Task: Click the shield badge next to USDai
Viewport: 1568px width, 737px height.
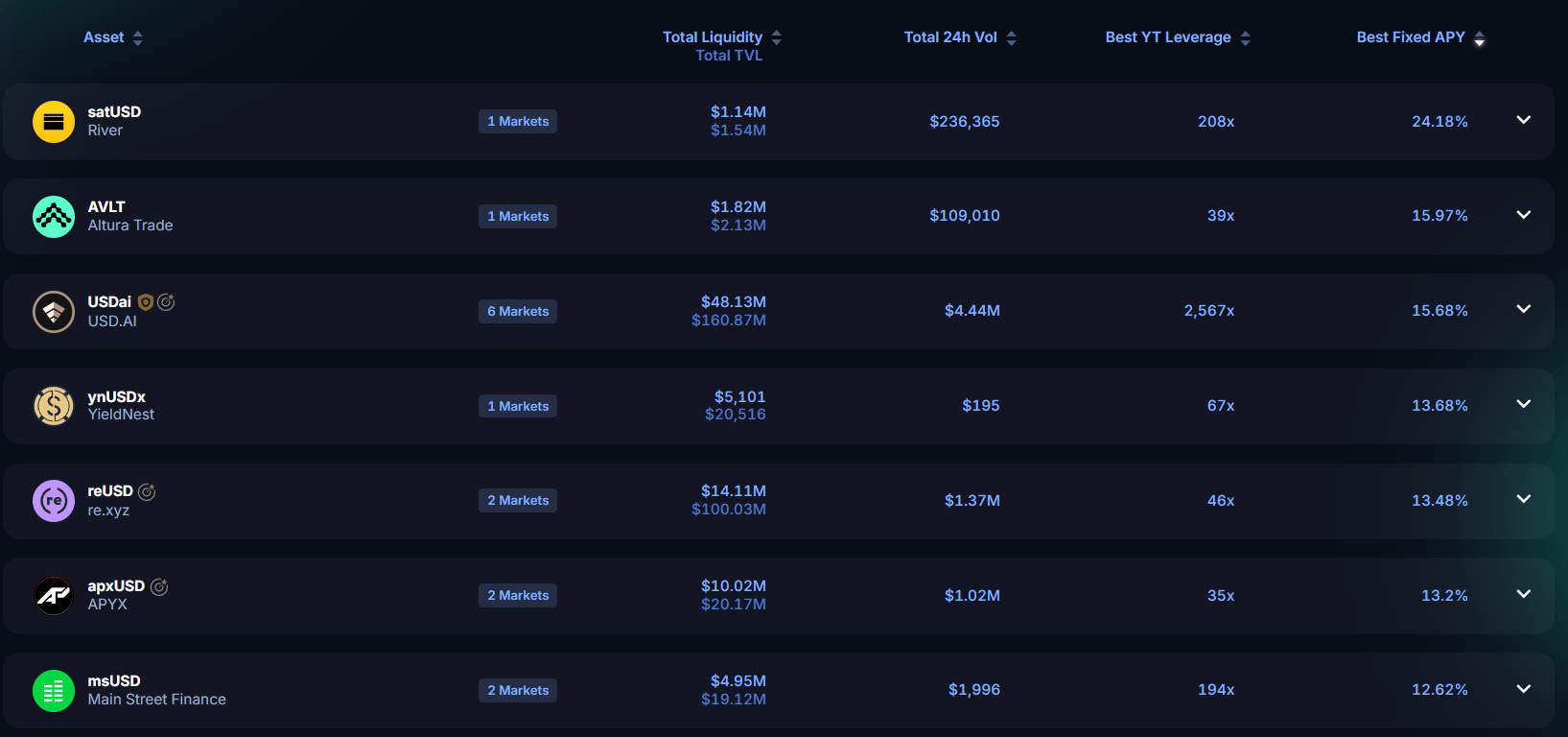Action: point(146,302)
